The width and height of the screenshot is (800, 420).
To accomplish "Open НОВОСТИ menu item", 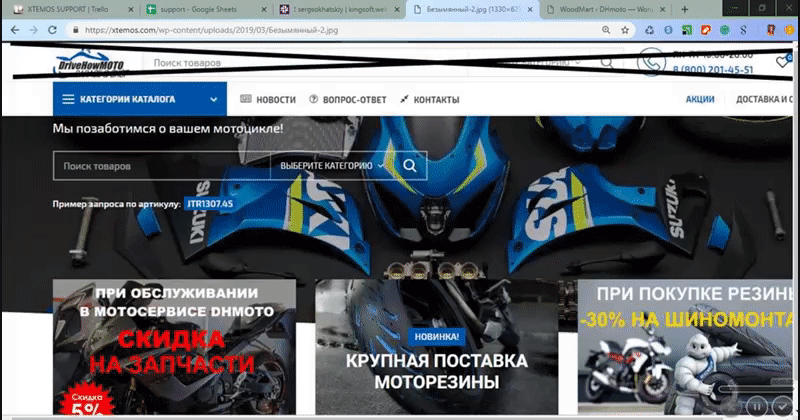I will coord(268,100).
